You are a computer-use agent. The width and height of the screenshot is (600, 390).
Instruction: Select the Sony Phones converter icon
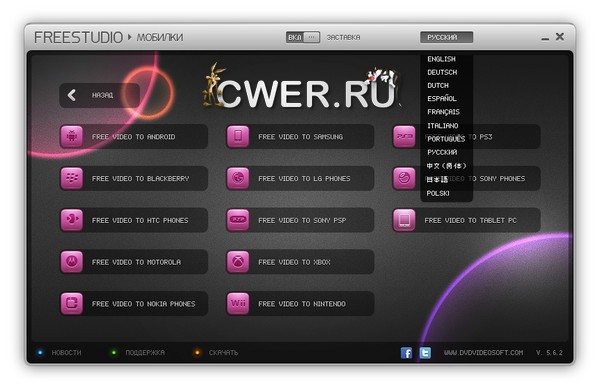[x=404, y=178]
